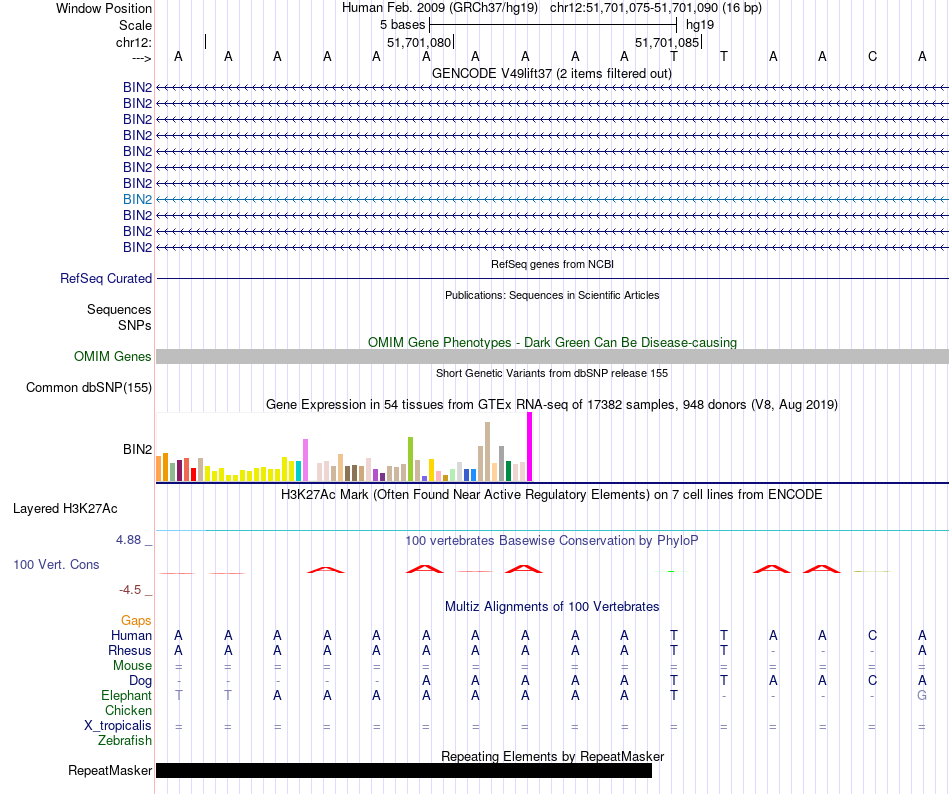950x794 pixels.
Task: Click the Human alignment row label
Action: pyautogui.click(x=131, y=635)
